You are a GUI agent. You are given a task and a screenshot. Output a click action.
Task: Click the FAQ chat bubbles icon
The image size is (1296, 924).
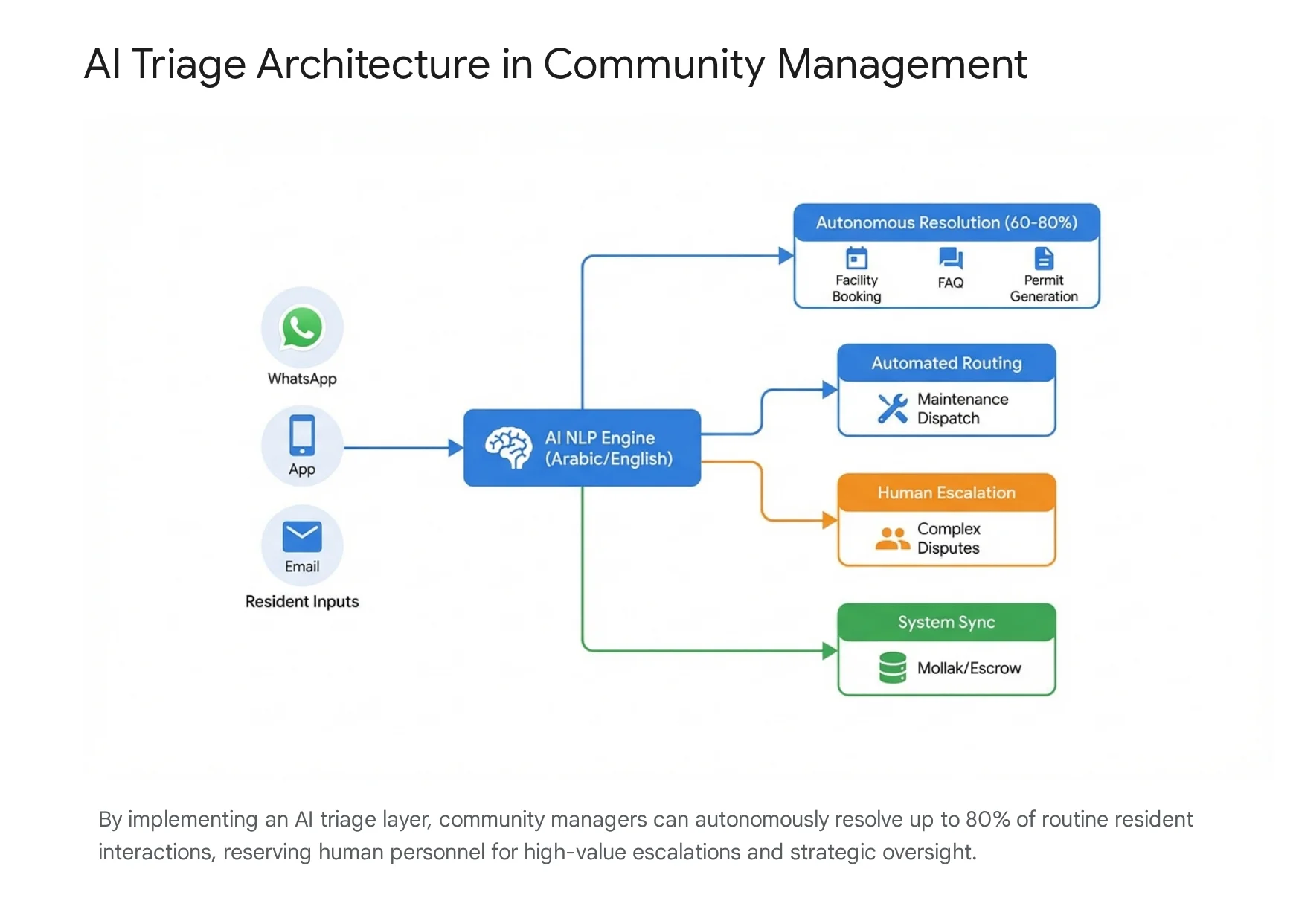coord(951,259)
